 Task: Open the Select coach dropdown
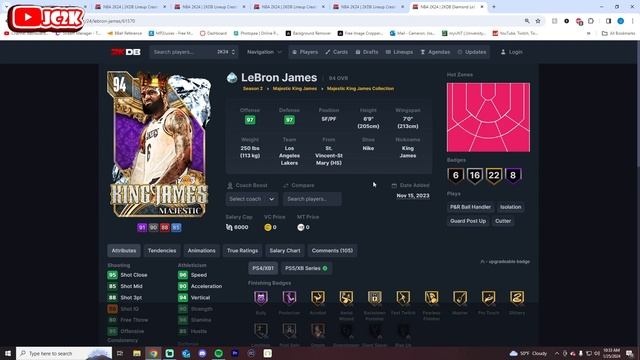pyautogui.click(x=251, y=199)
